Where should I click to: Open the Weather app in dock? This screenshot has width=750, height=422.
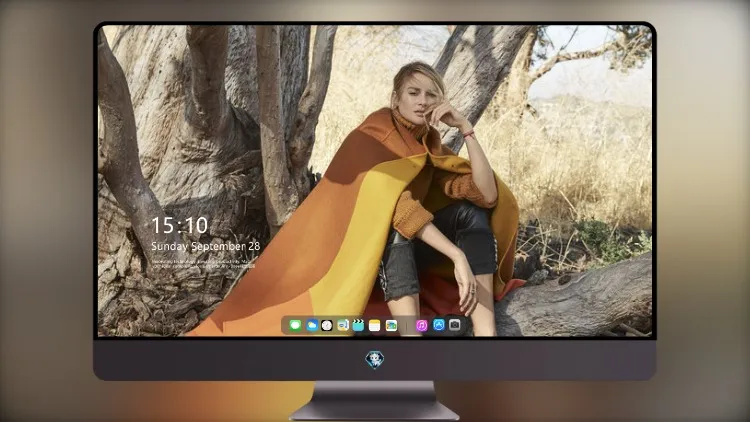[x=312, y=325]
